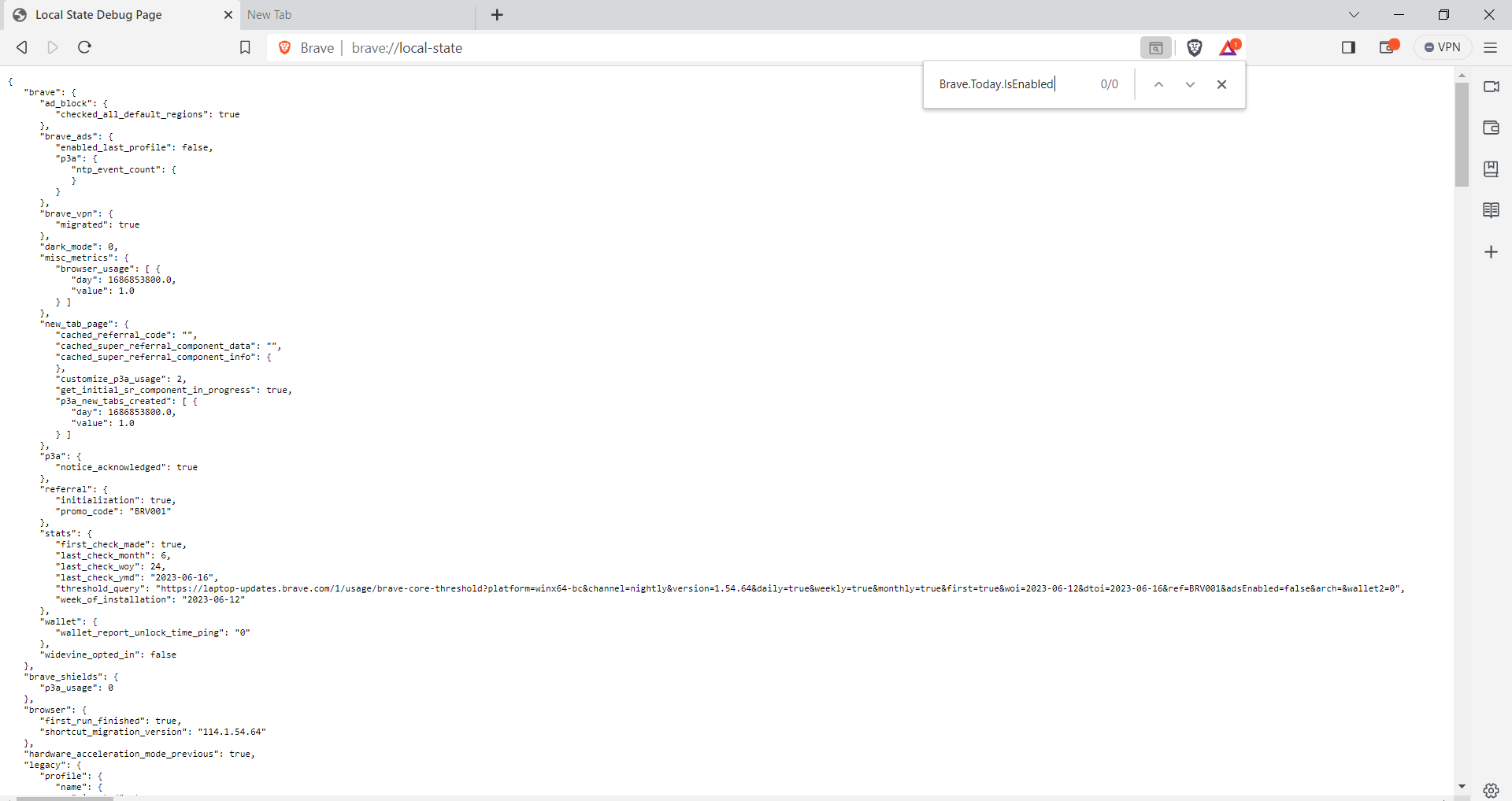Reload the local-state page
This screenshot has width=1512, height=801.
click(84, 47)
